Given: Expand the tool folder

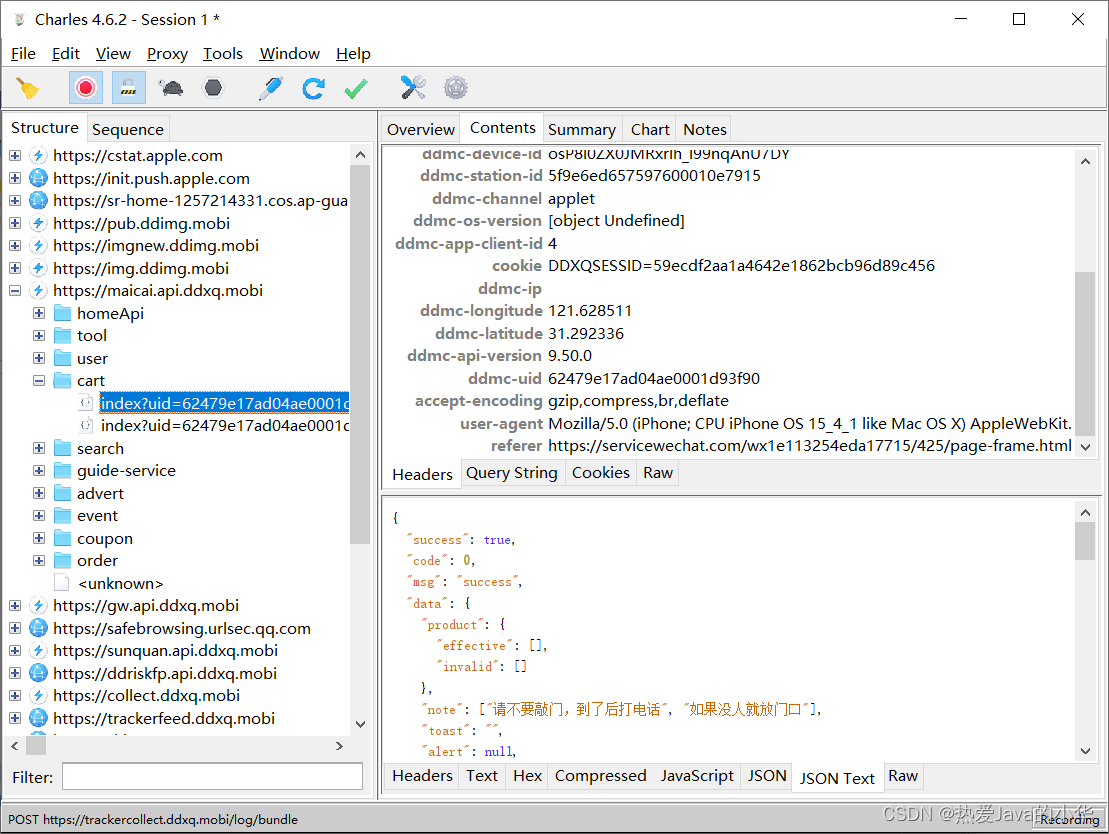Looking at the screenshot, I should 39,335.
